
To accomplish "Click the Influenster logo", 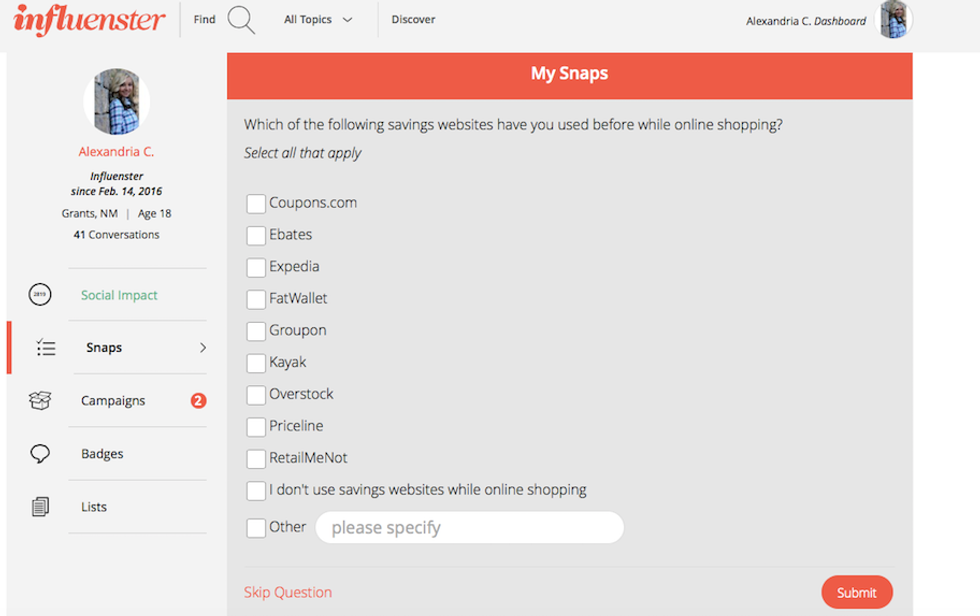I will [90, 20].
